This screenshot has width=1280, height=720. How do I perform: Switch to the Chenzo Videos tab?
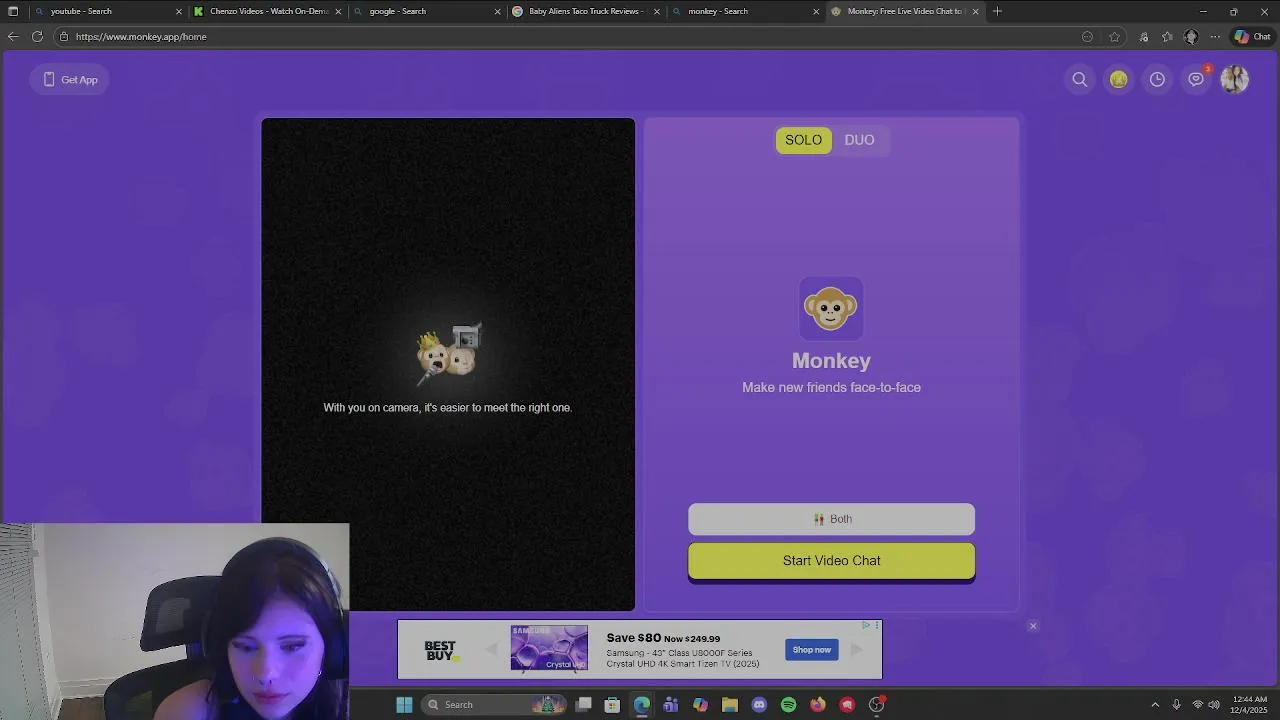(x=268, y=11)
